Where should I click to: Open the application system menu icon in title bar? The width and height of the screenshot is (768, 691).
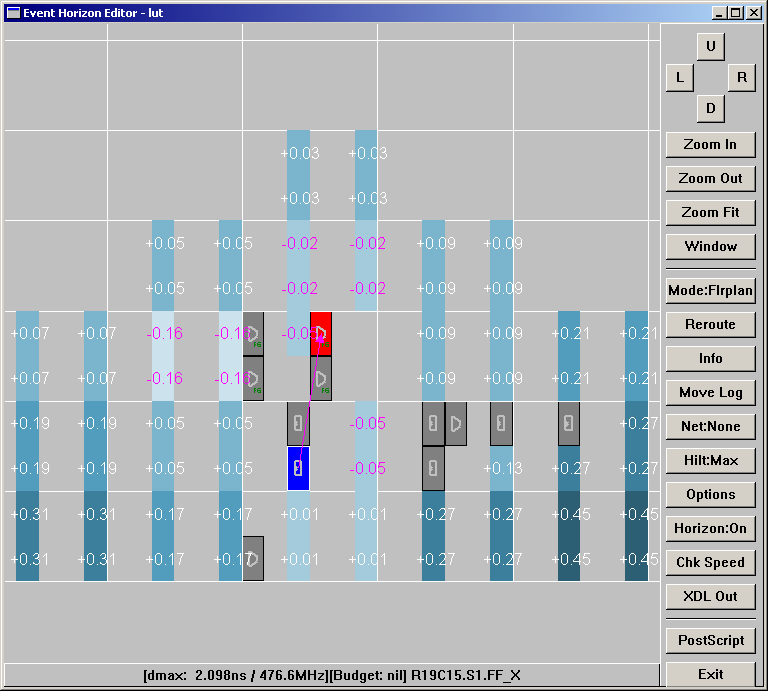coord(14,13)
